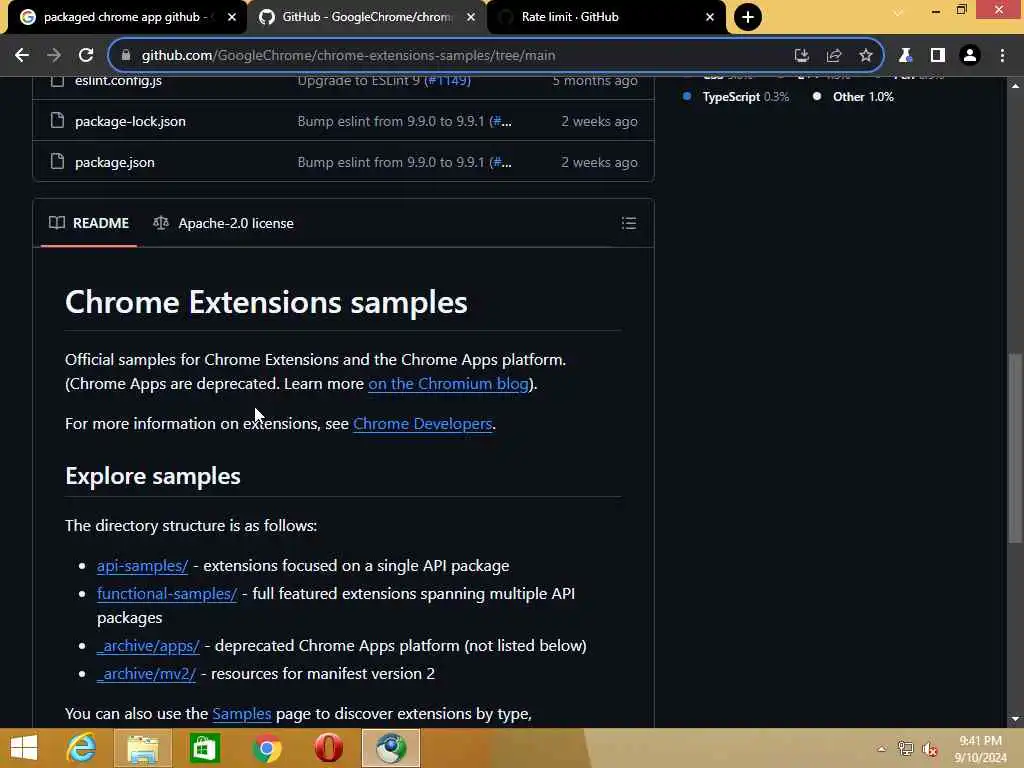Image resolution: width=1024 pixels, height=768 pixels.
Task: Reload the GitHub page
Action: 86,56
